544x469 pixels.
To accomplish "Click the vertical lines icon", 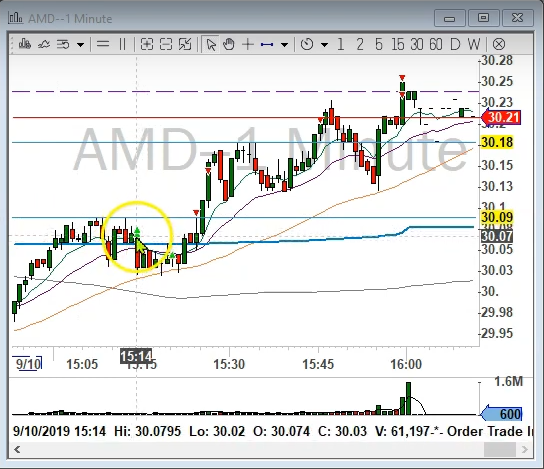I will (122, 44).
